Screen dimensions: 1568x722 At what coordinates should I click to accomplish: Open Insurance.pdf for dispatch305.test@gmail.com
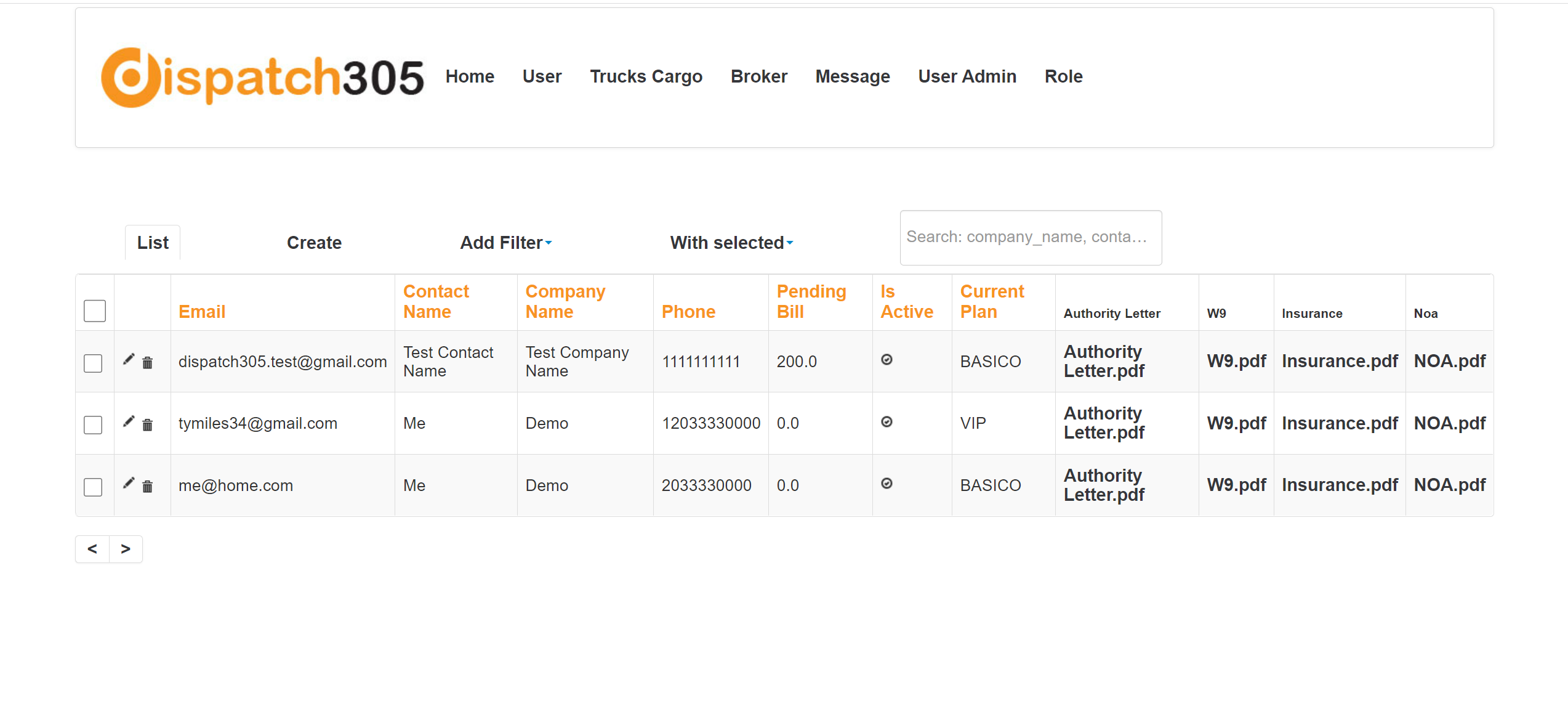pyautogui.click(x=1340, y=361)
